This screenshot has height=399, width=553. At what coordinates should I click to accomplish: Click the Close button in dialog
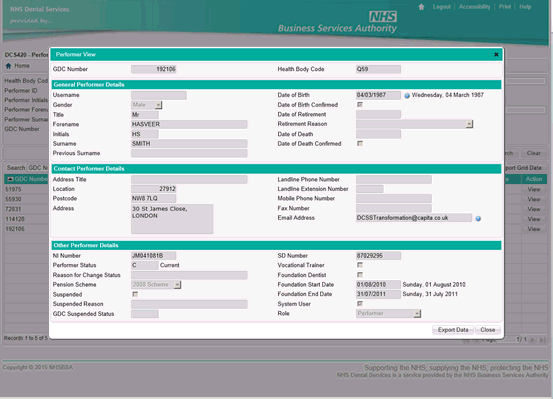(x=488, y=330)
